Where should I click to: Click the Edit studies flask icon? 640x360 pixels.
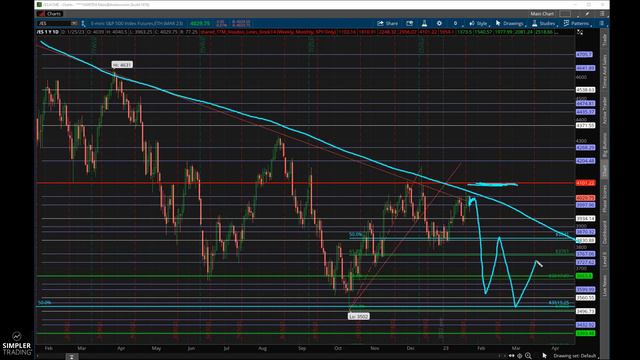coord(424,23)
